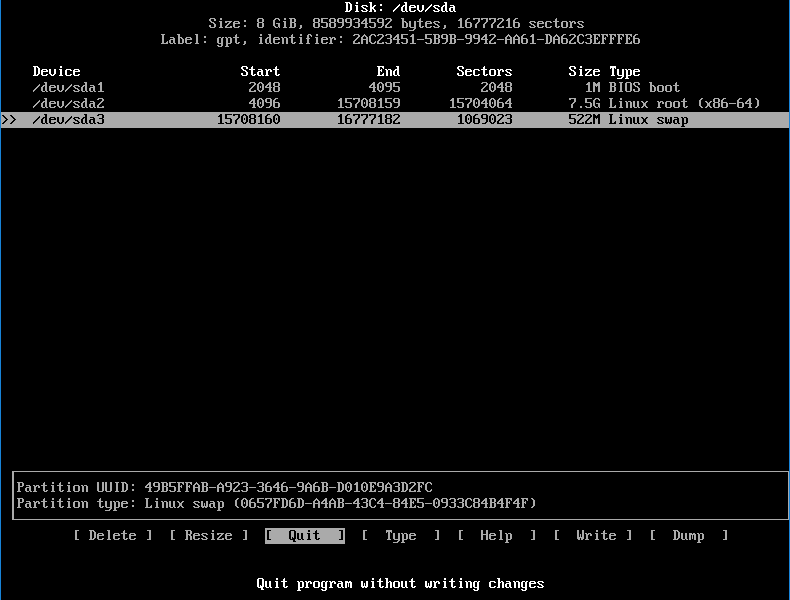This screenshot has width=790, height=600.
Task: Open the Type menu option
Action: (401, 535)
